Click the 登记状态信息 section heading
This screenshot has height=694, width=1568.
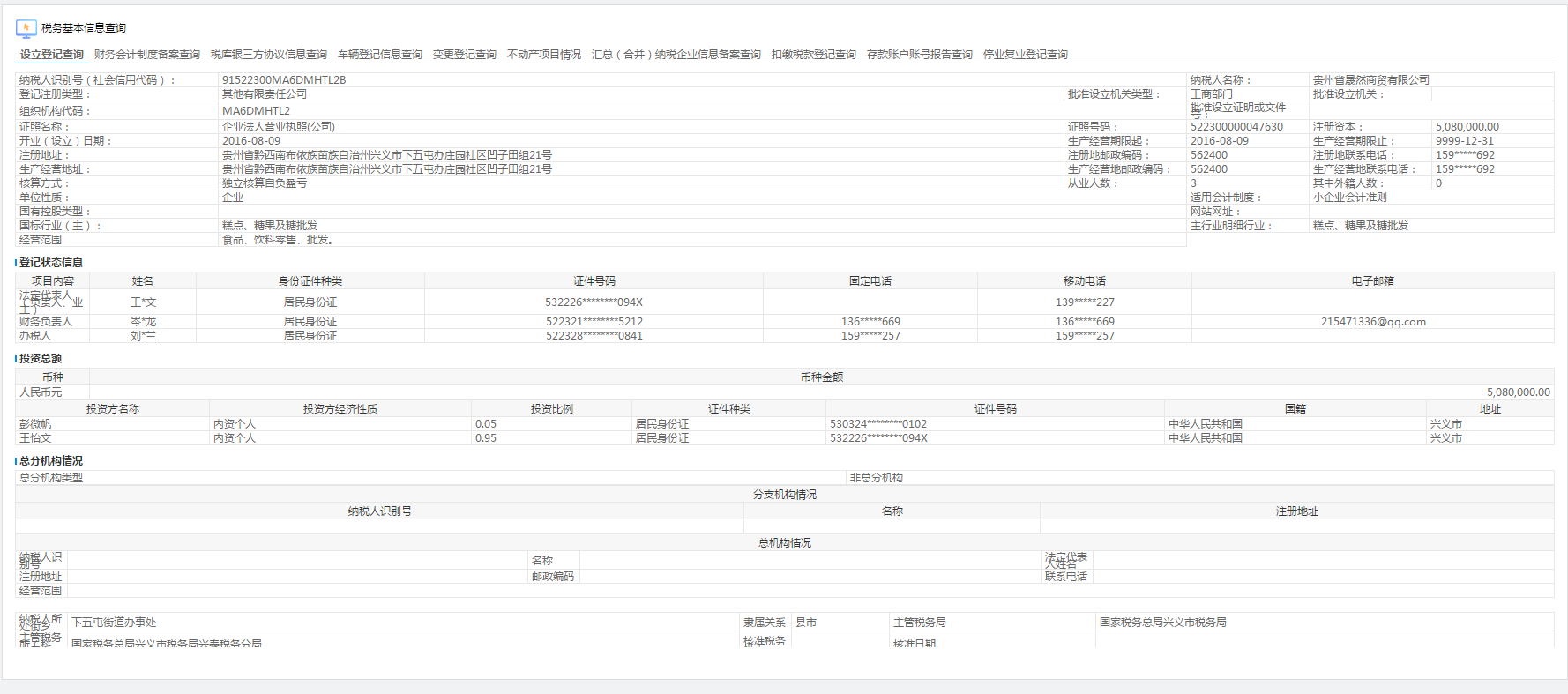[51, 263]
